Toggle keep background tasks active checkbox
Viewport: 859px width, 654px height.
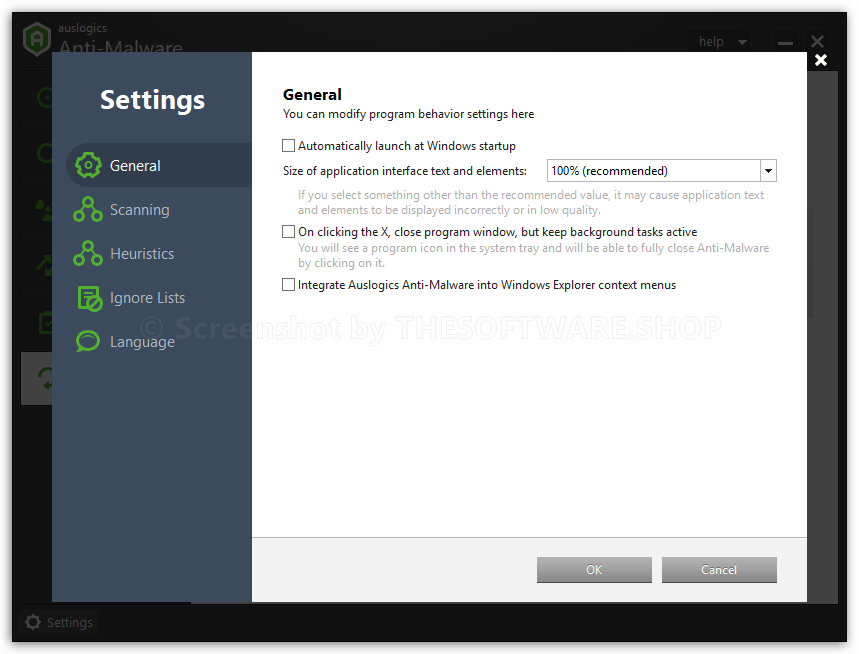[x=288, y=232]
